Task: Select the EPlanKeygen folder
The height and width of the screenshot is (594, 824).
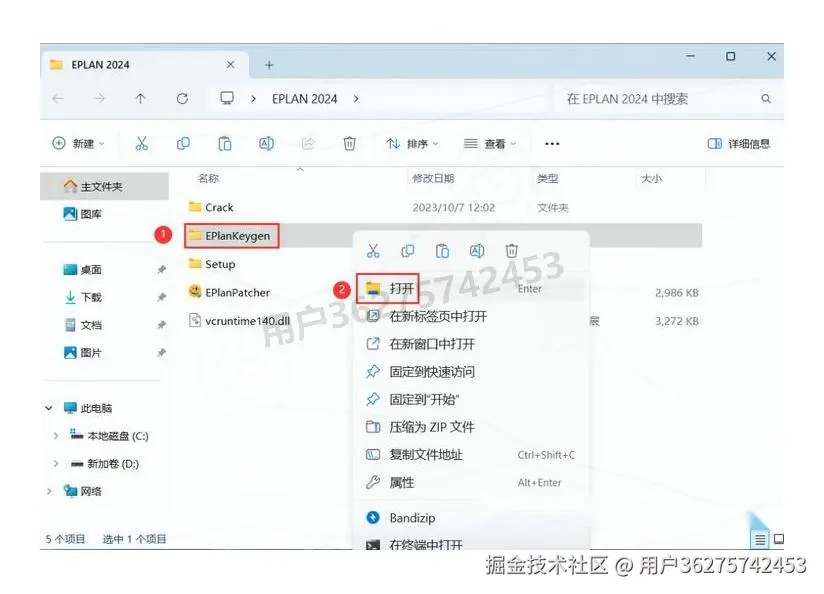Action: pos(230,235)
